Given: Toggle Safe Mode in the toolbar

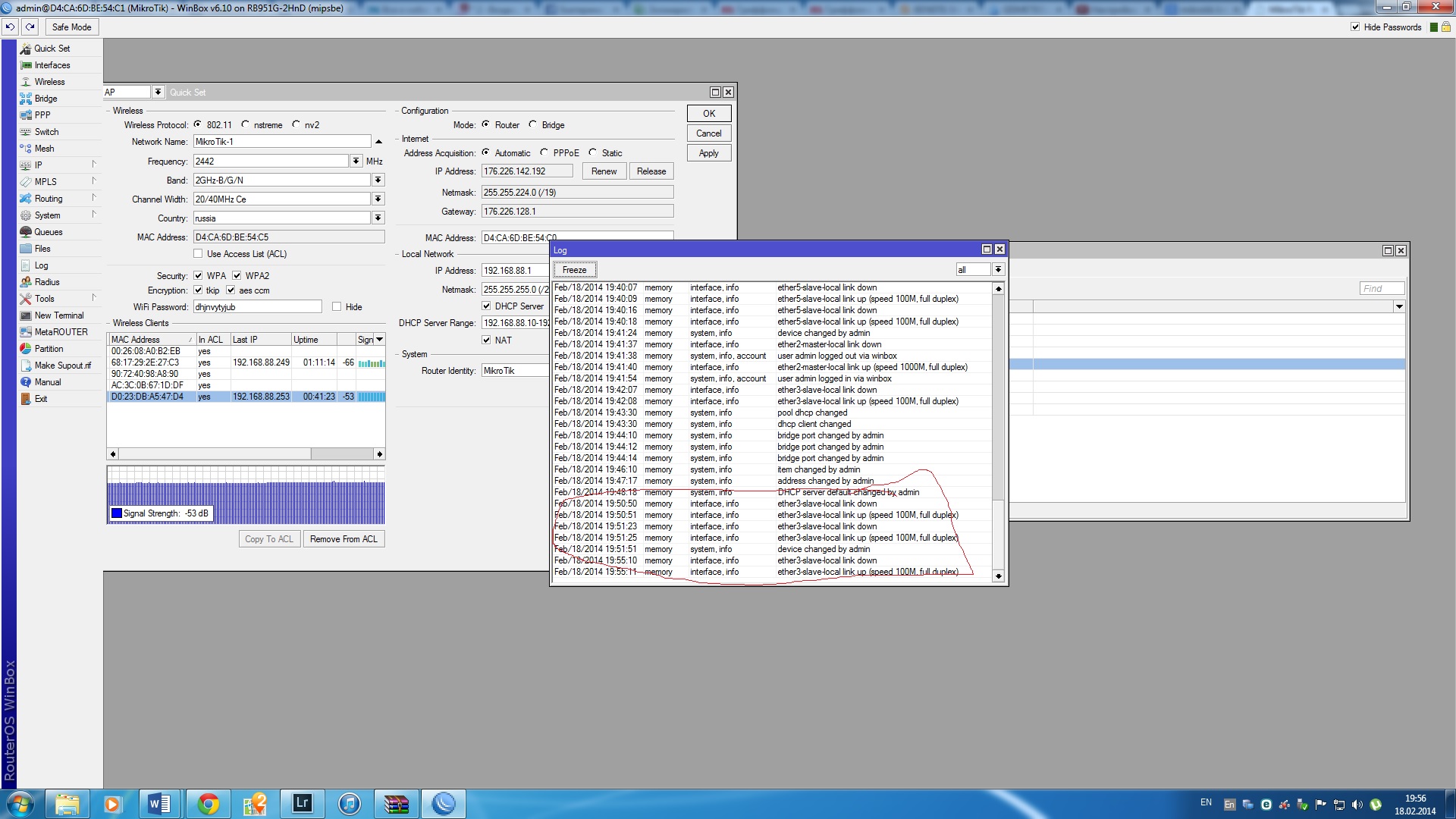Looking at the screenshot, I should (x=72, y=27).
